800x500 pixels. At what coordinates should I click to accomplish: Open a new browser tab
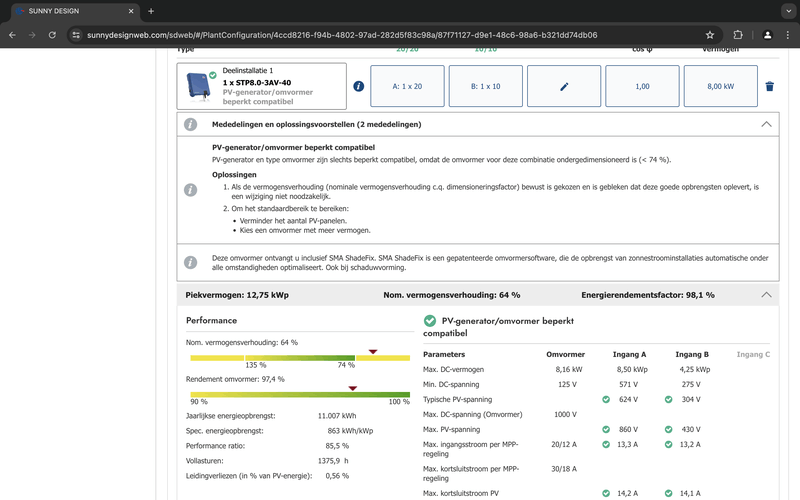click(x=151, y=11)
